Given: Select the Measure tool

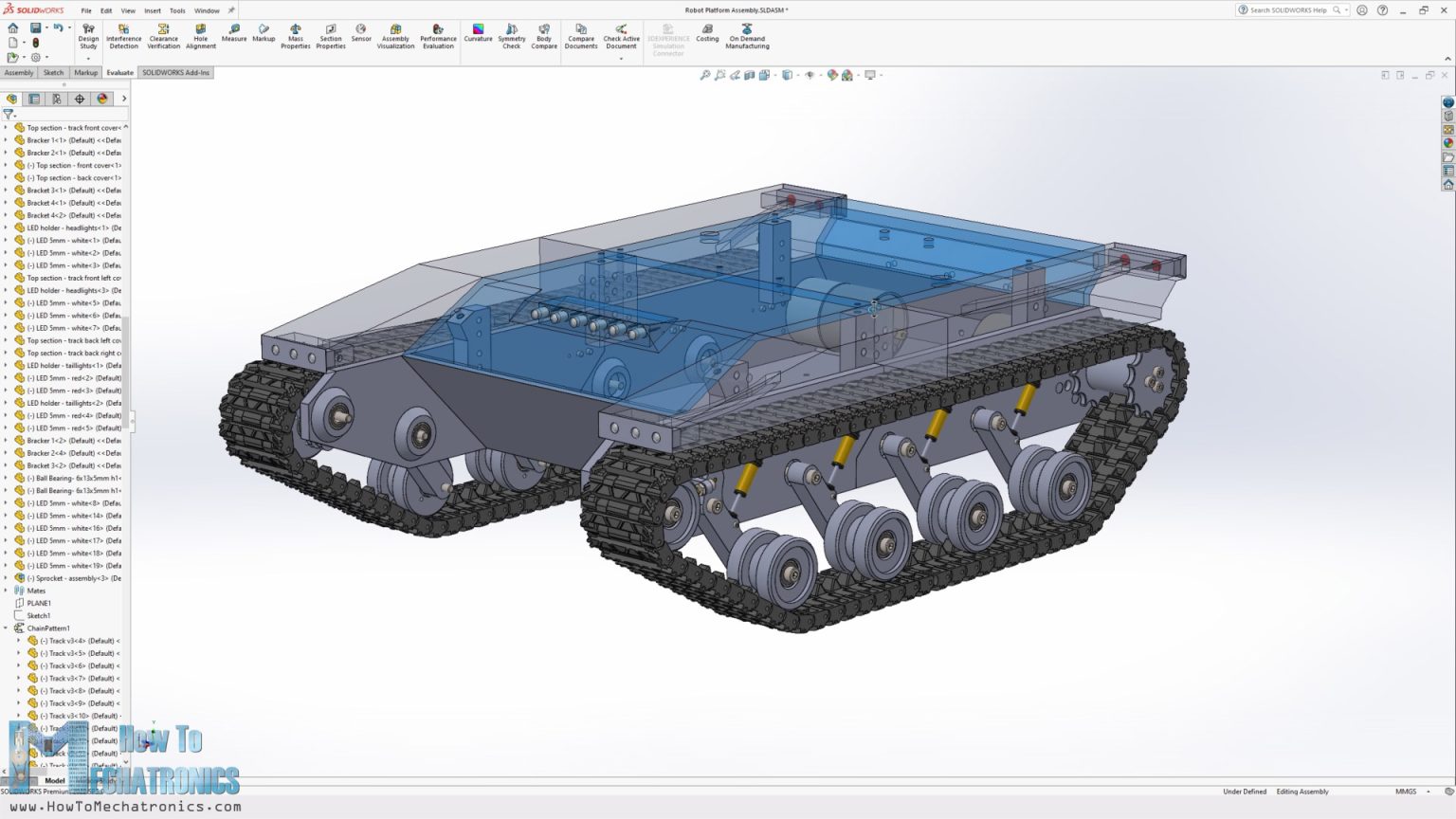Looking at the screenshot, I should pos(233,36).
